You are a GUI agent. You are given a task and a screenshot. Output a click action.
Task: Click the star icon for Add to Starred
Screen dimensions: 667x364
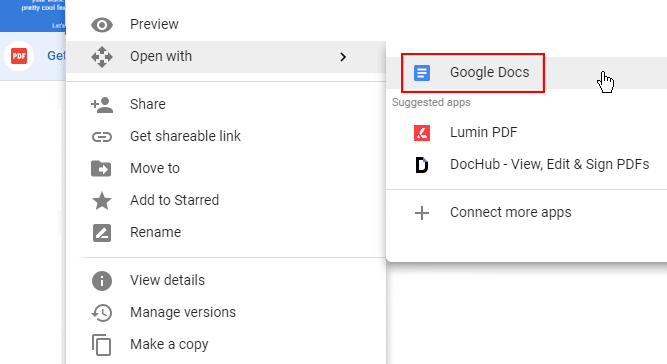coord(102,200)
